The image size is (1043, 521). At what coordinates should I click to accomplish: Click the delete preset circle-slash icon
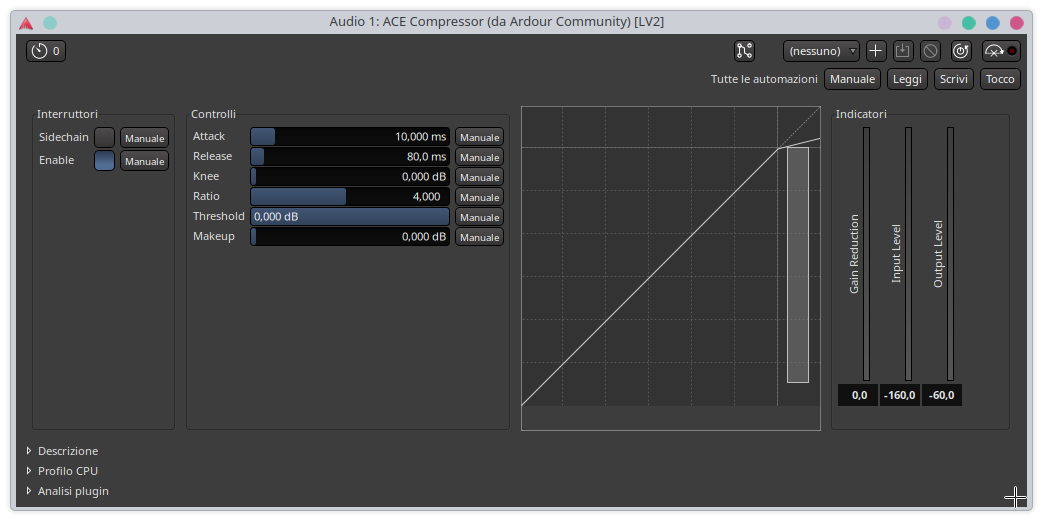coord(931,51)
